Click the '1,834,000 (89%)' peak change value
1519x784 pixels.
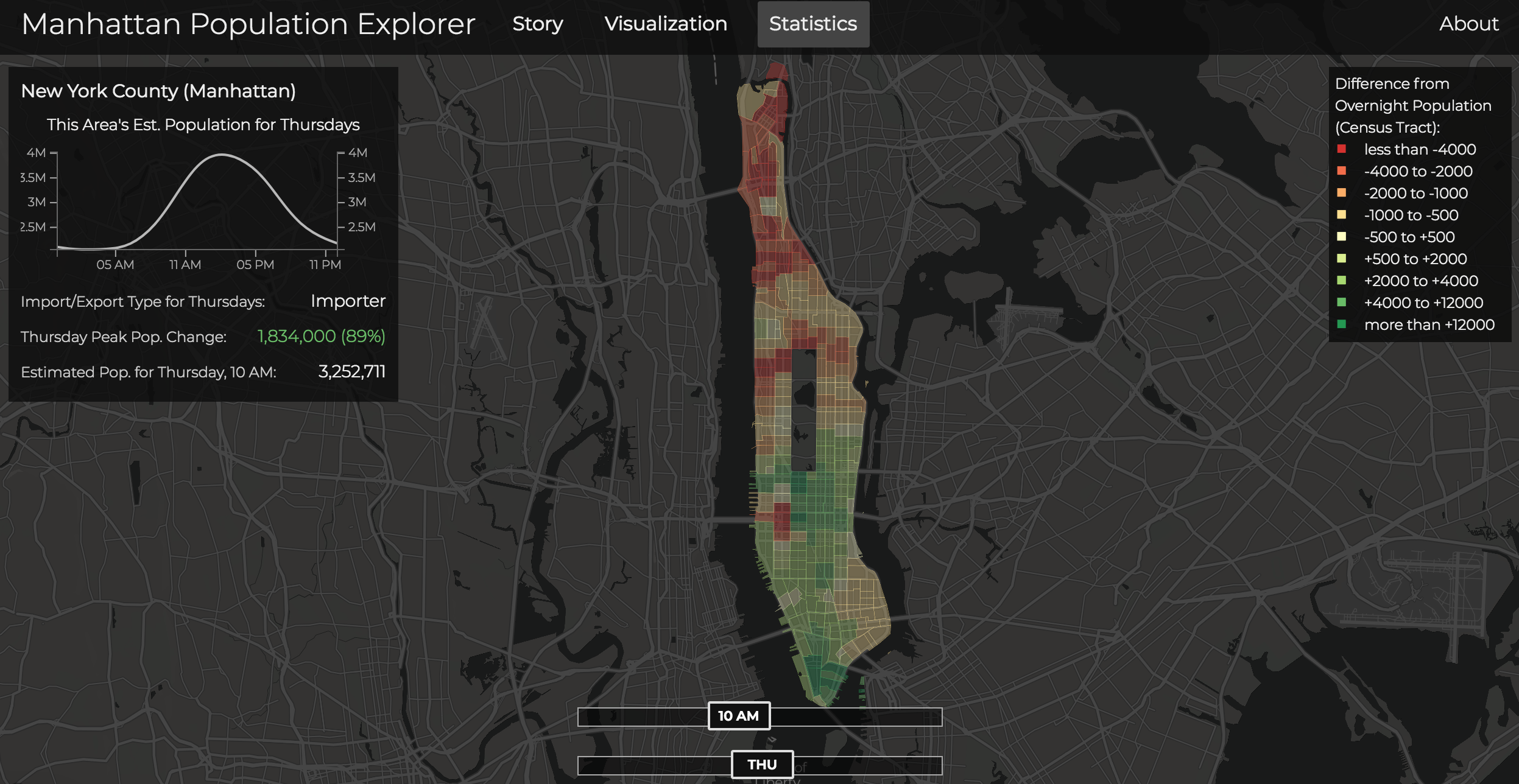(x=322, y=336)
